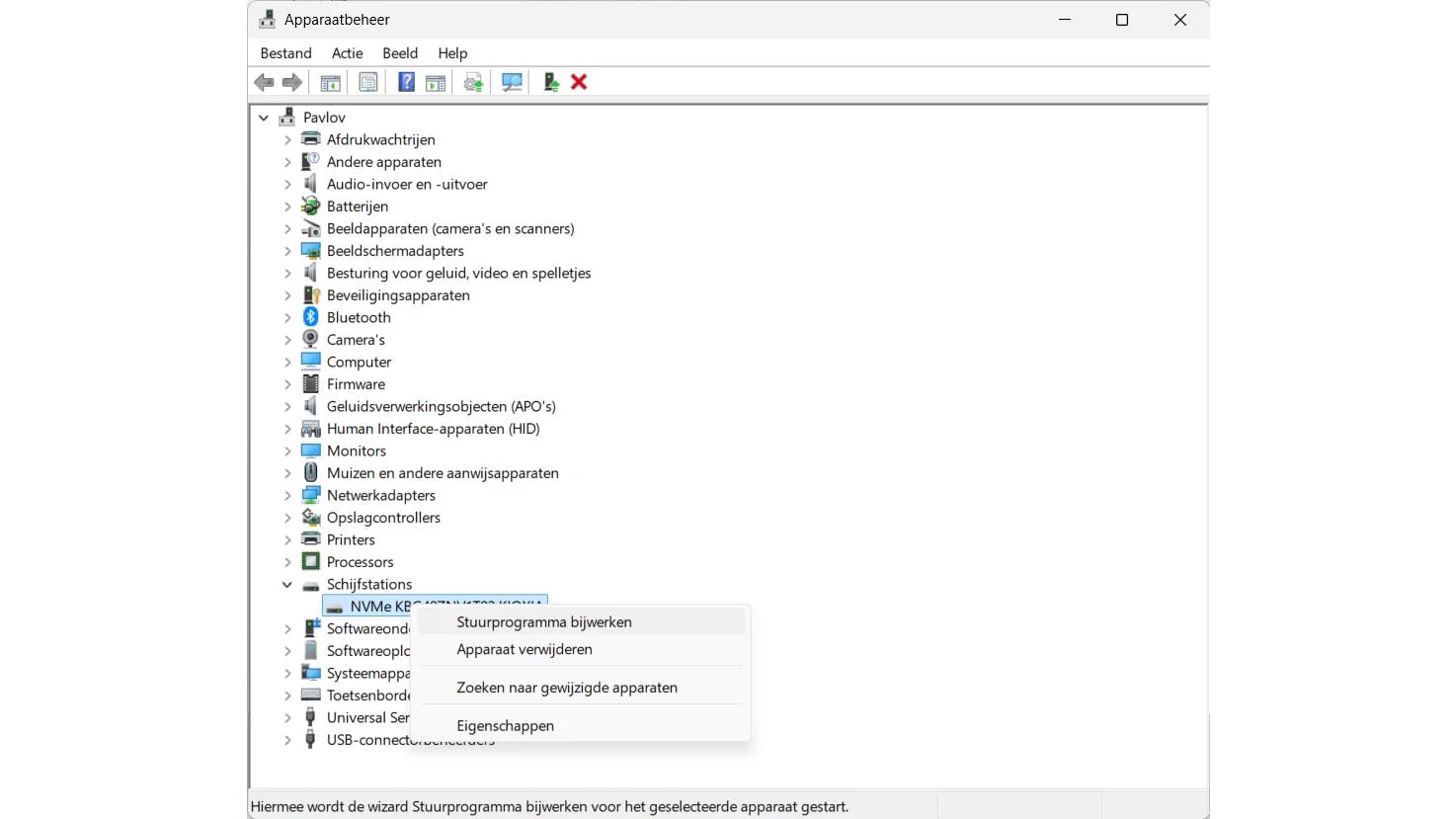
Task: Expand the USB-connector category
Action: click(287, 740)
